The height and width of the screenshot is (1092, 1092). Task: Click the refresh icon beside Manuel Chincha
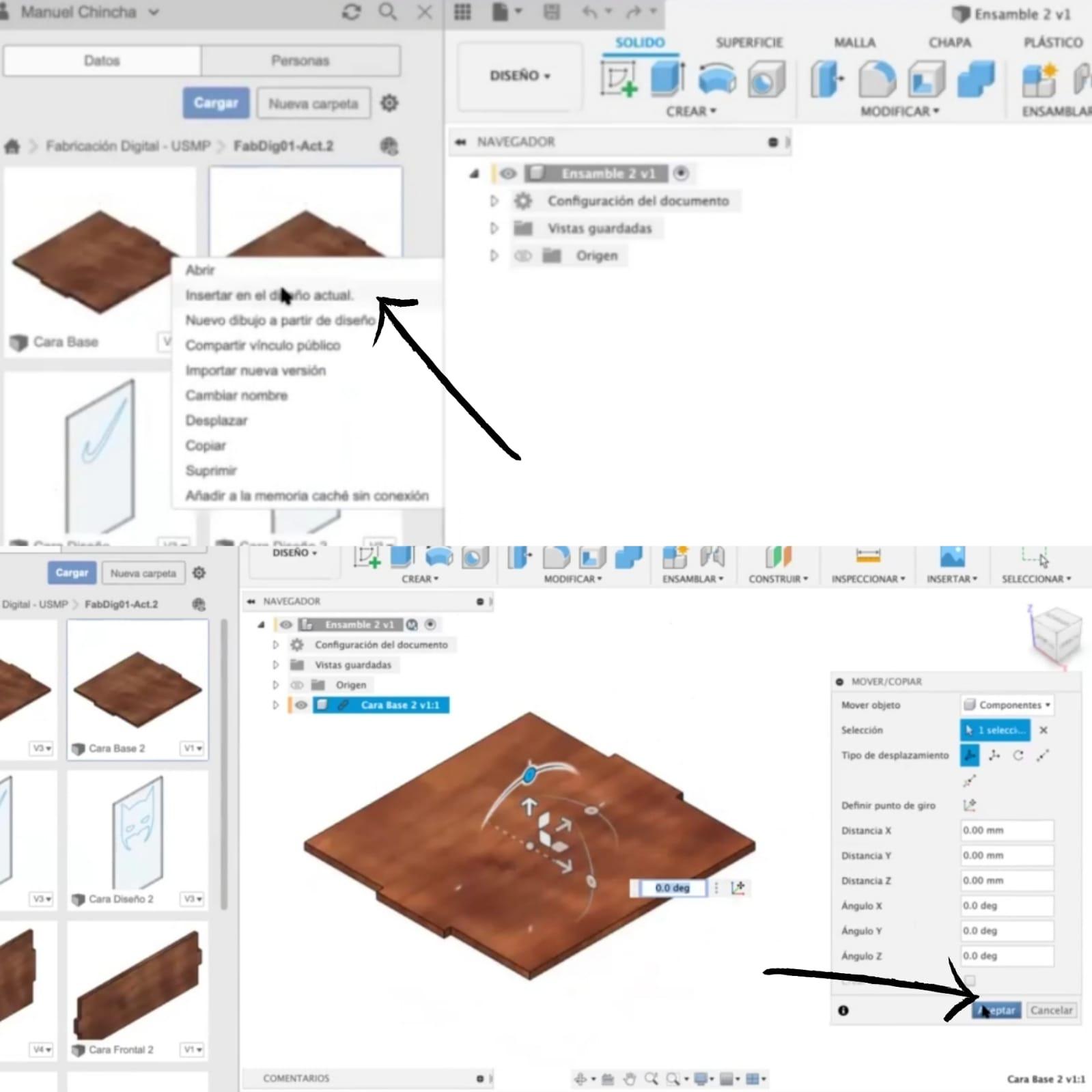pos(352,12)
